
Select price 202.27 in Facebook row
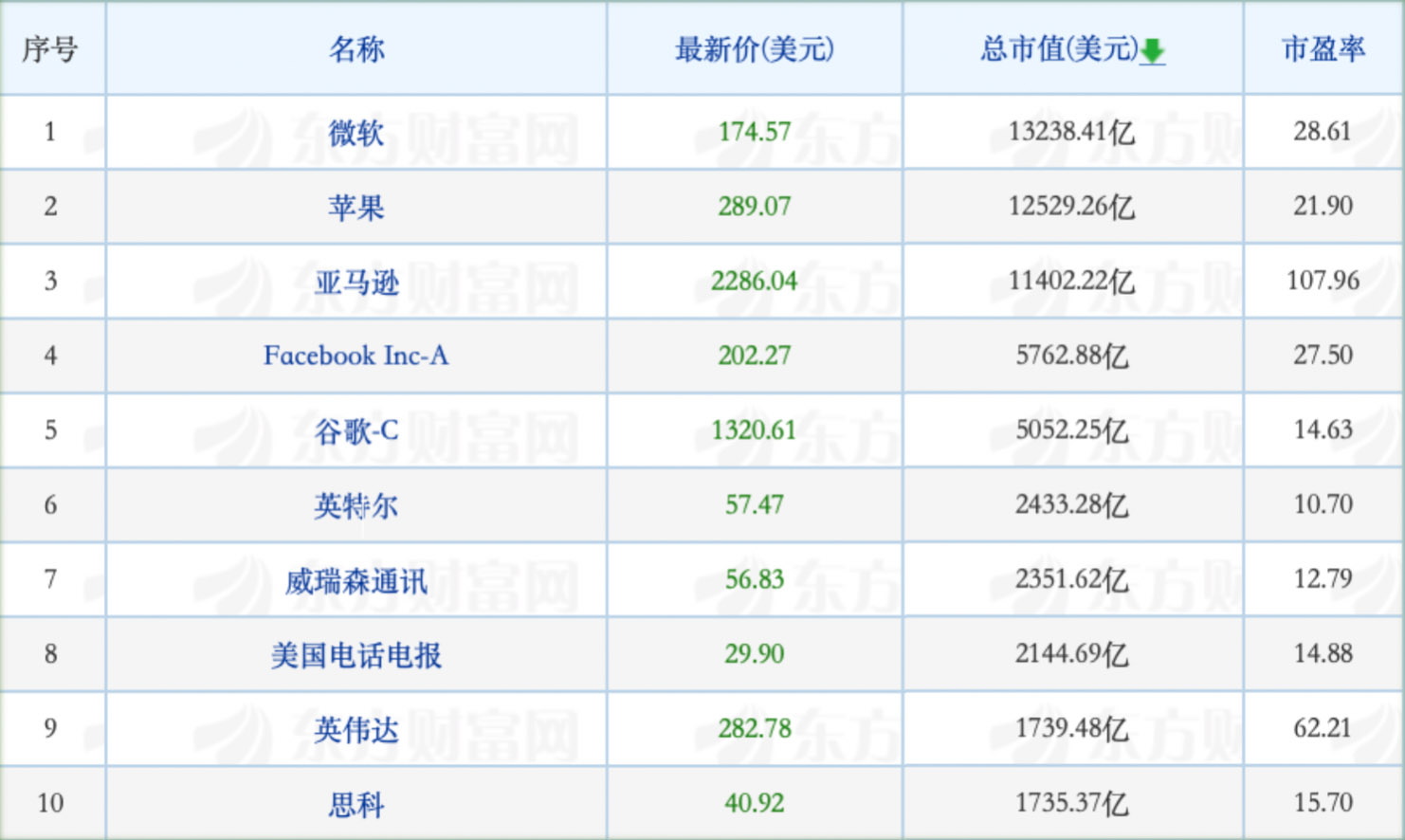coord(755,356)
